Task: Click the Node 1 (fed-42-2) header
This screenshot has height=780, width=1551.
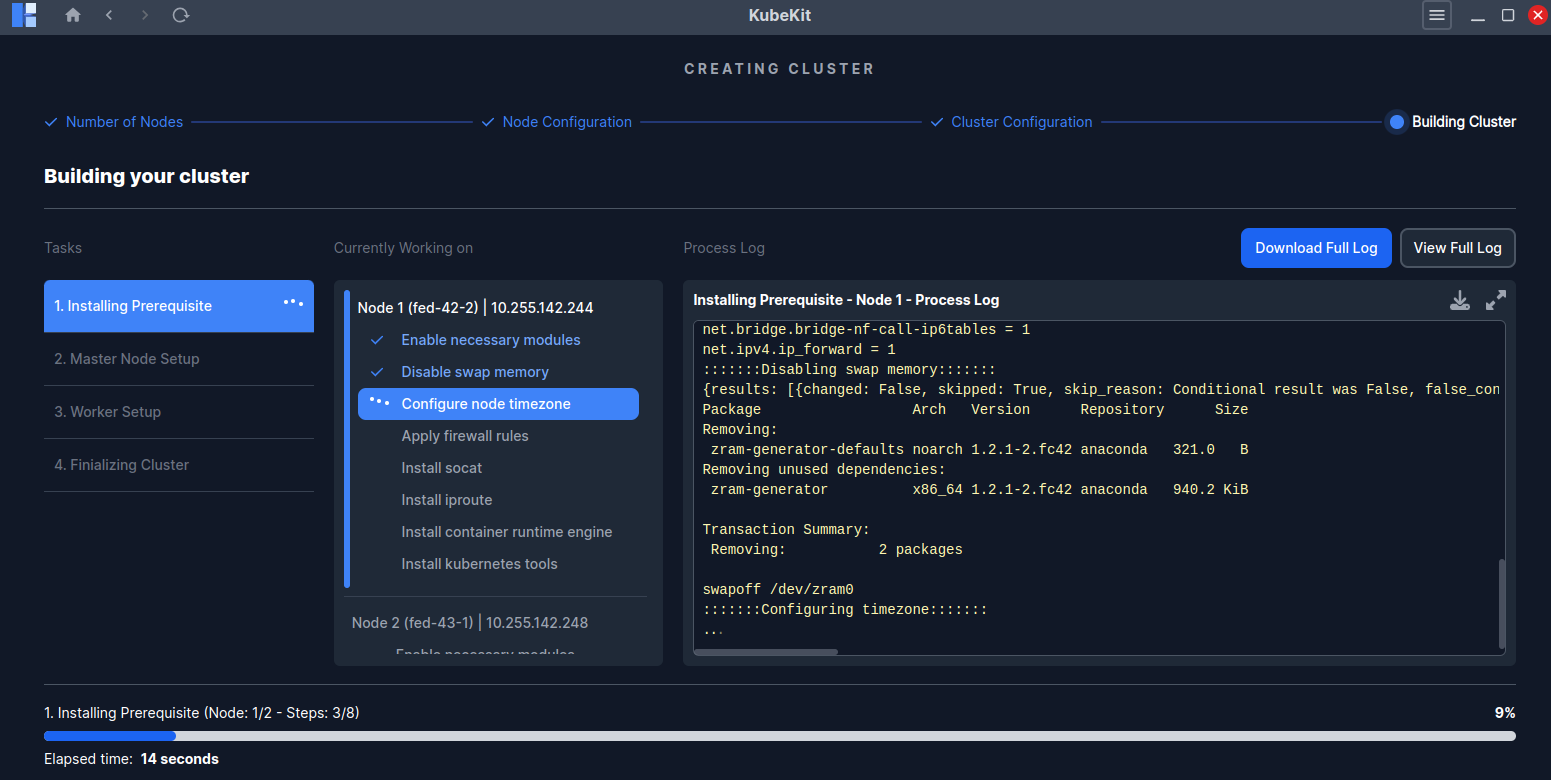Action: point(475,308)
